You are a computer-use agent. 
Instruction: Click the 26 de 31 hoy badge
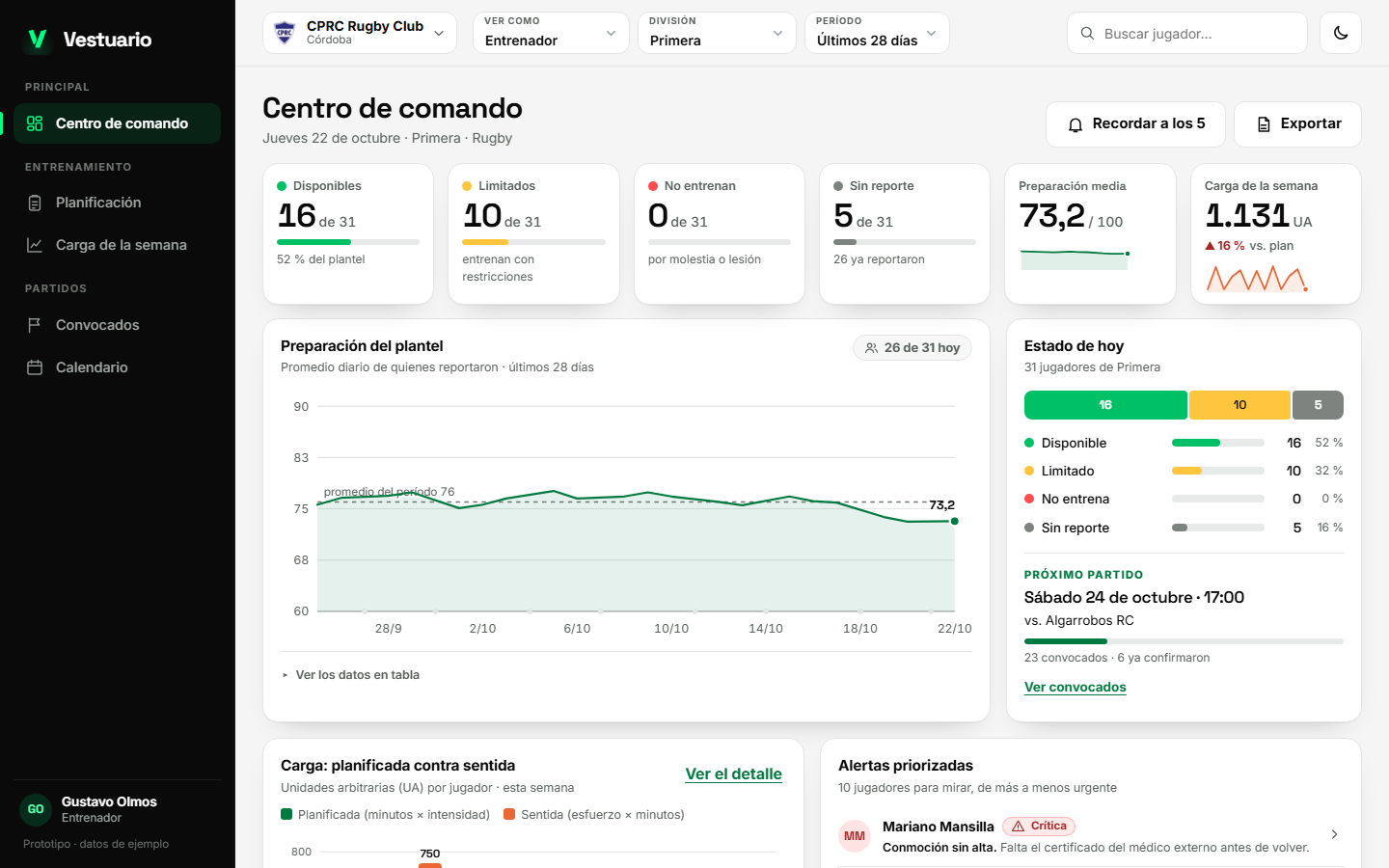click(912, 348)
